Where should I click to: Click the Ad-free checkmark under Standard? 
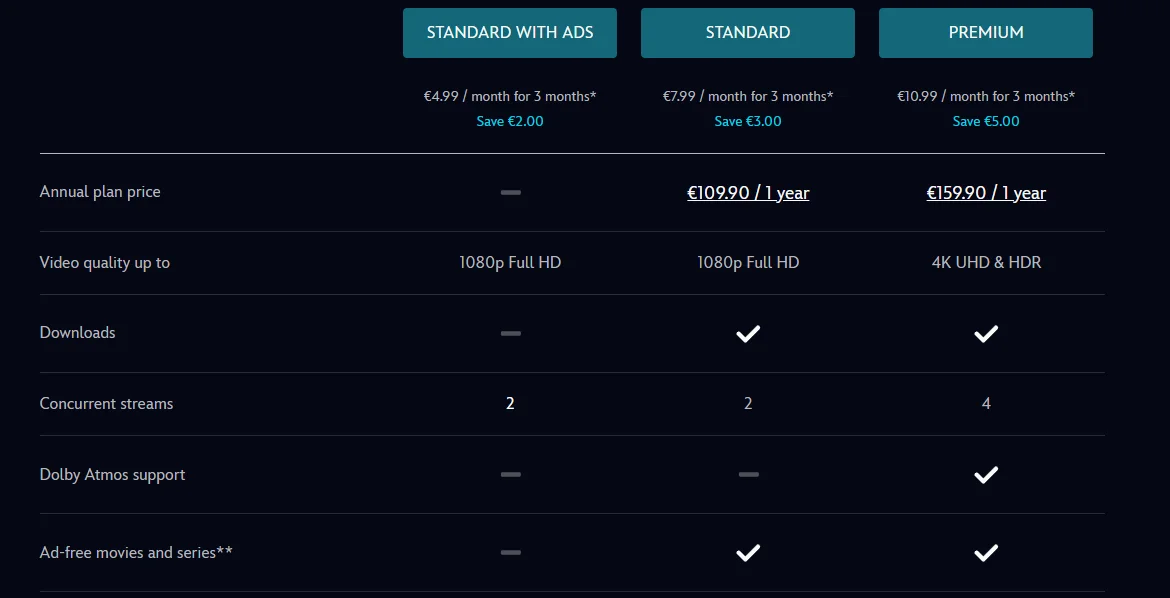(748, 552)
